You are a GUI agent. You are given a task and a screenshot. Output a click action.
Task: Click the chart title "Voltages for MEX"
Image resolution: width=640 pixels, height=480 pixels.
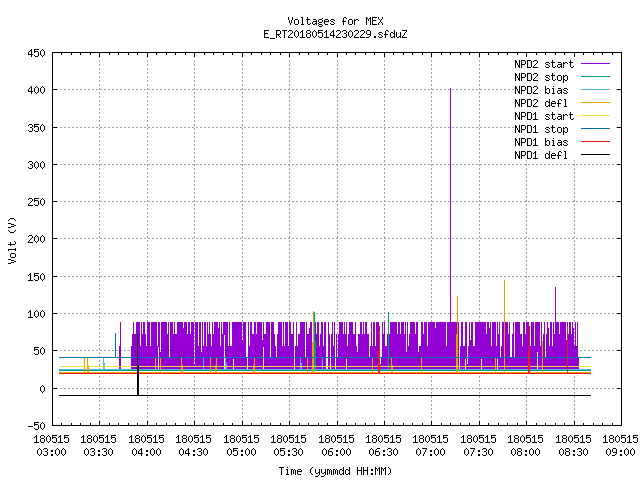(x=335, y=21)
